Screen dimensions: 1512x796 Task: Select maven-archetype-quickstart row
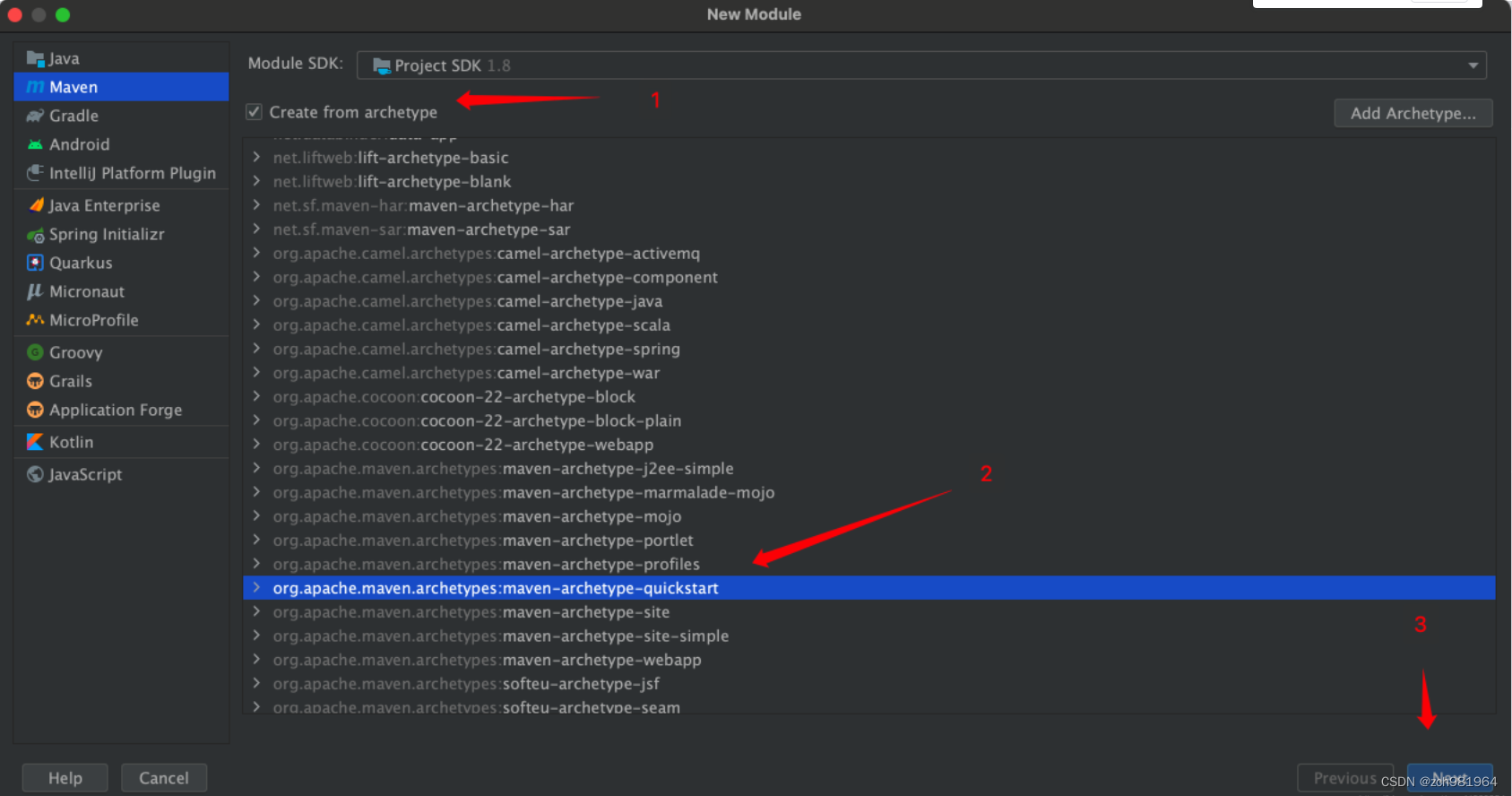(x=868, y=588)
